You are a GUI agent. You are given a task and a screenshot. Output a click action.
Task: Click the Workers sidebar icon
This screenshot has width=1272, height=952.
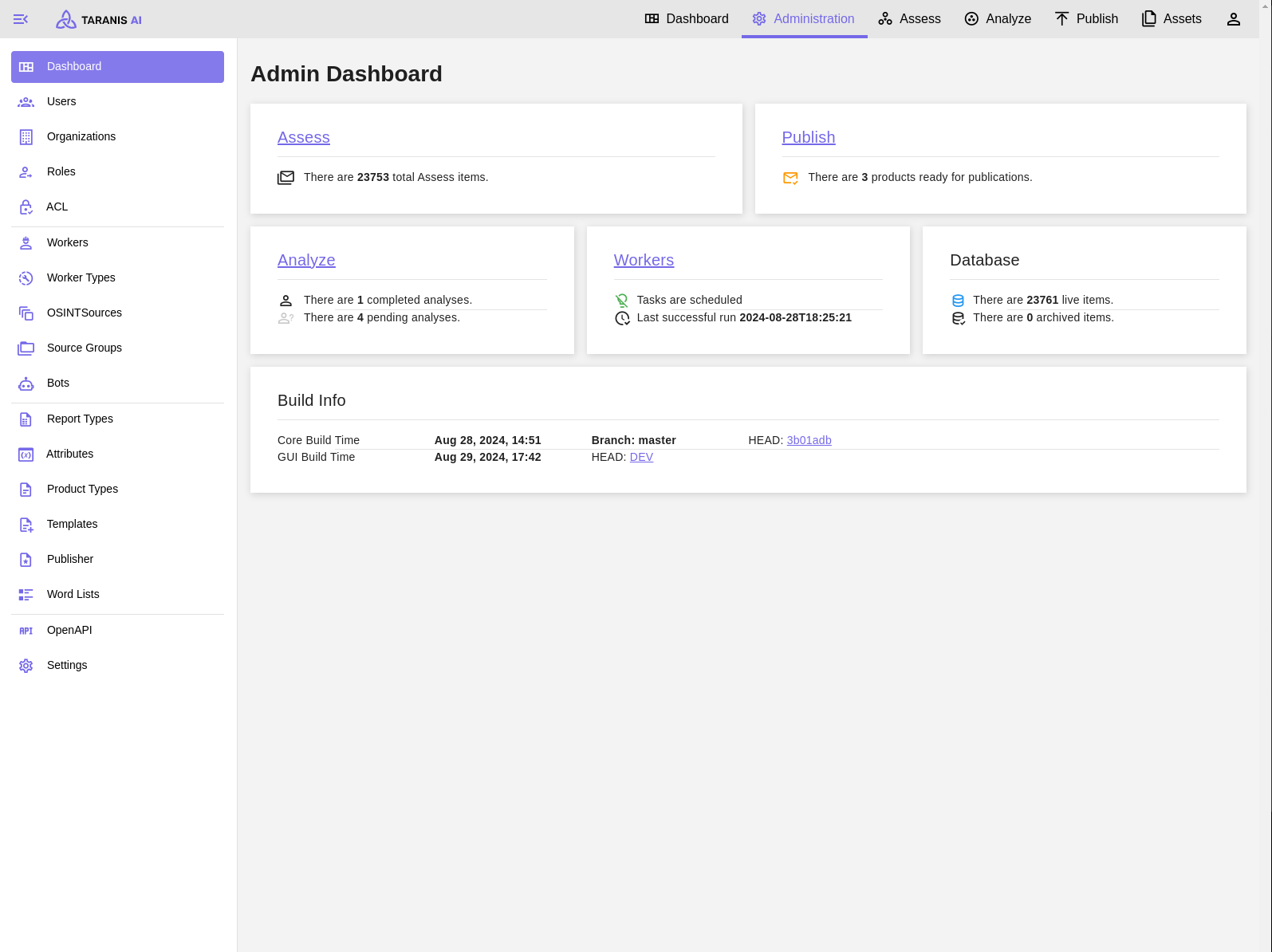(26, 243)
